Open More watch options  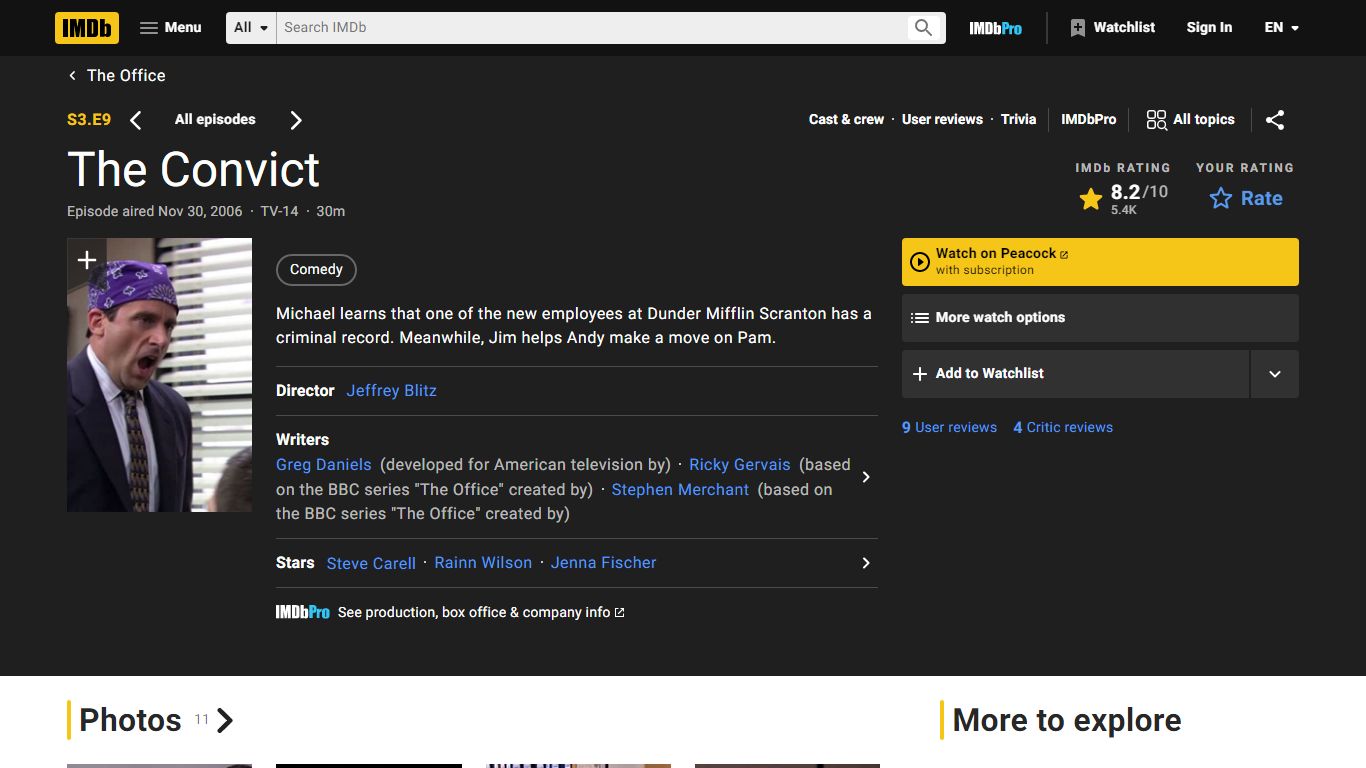(x=1100, y=318)
